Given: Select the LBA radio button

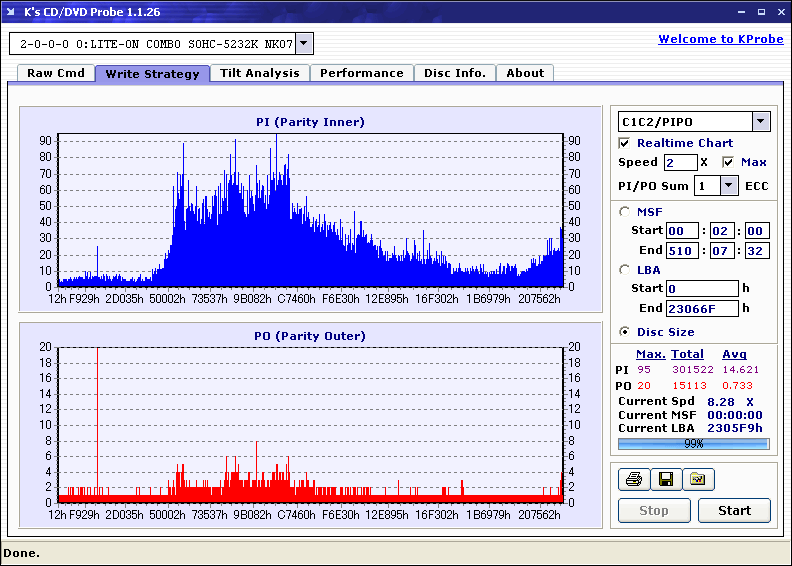Looking at the screenshot, I should tap(625, 269).
